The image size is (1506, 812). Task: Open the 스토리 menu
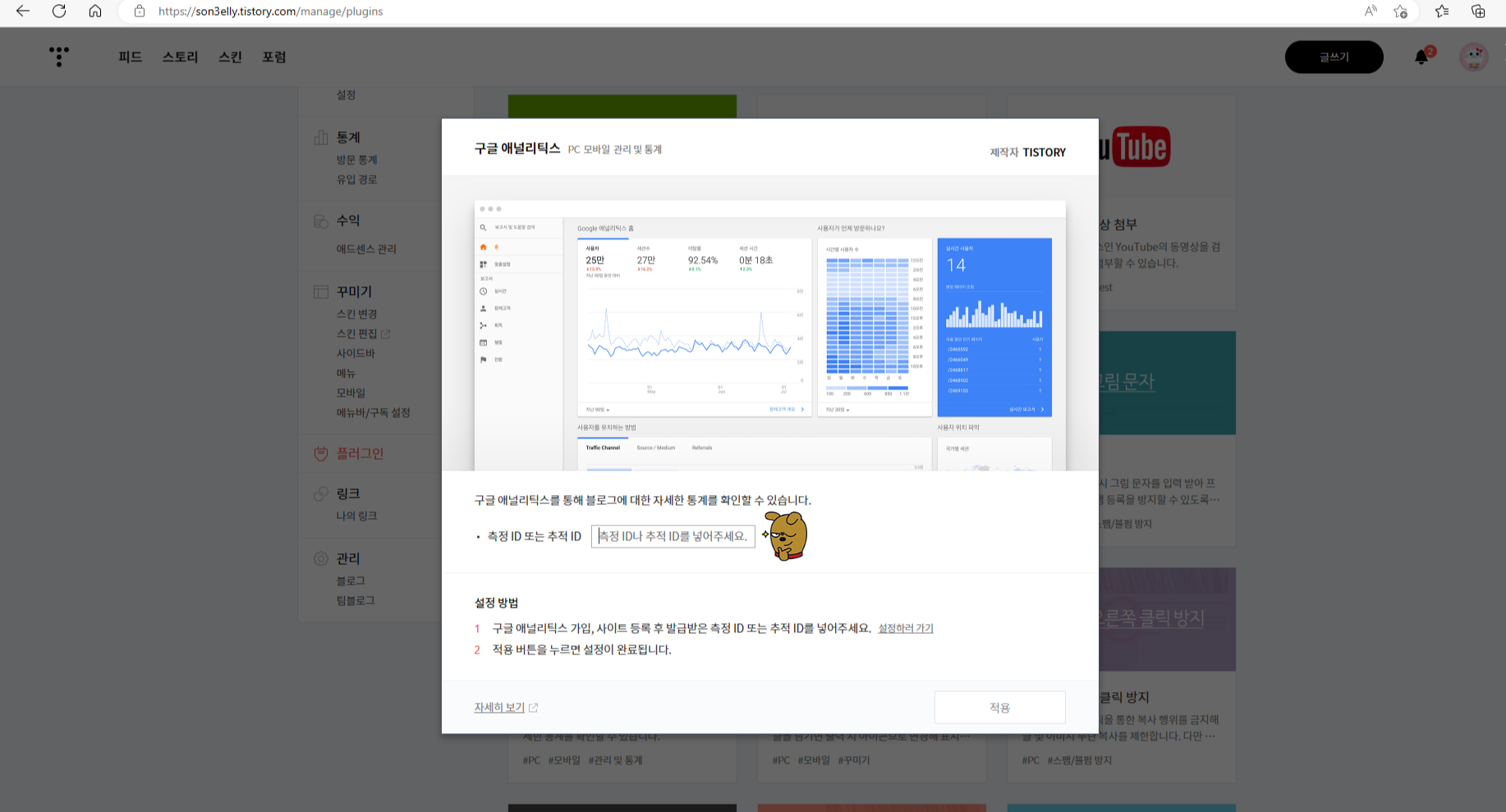coord(180,57)
